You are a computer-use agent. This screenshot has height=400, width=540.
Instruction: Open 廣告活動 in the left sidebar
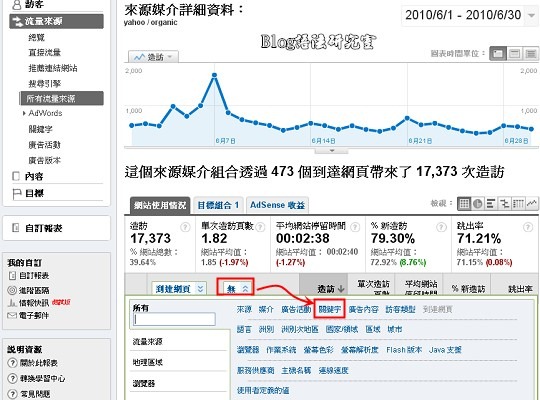click(x=44, y=145)
